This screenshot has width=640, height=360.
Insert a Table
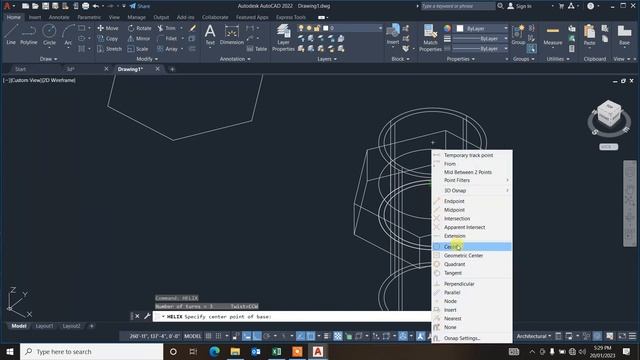pos(257,49)
